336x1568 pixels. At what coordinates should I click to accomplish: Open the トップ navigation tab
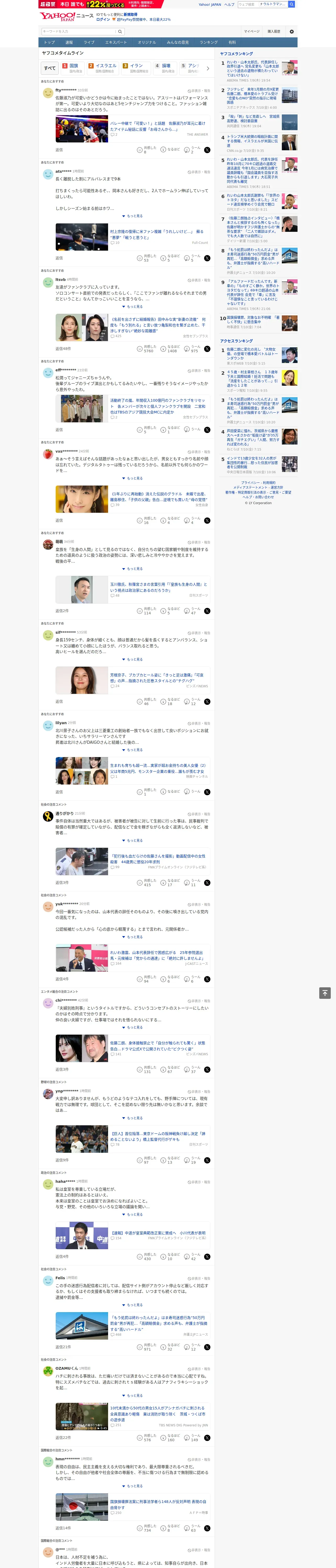click(49, 43)
